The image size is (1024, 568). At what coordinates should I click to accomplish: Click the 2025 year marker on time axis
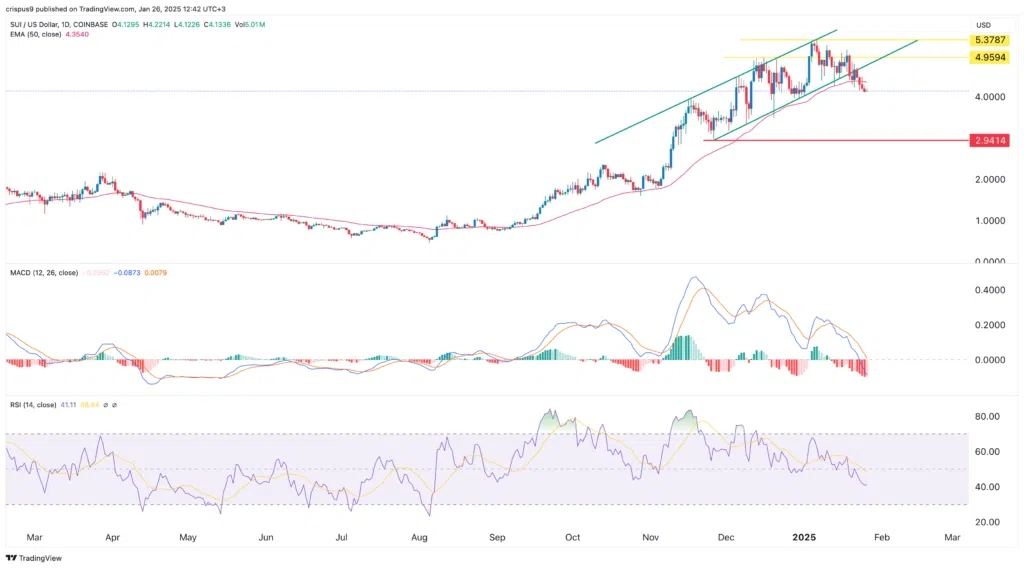point(804,537)
